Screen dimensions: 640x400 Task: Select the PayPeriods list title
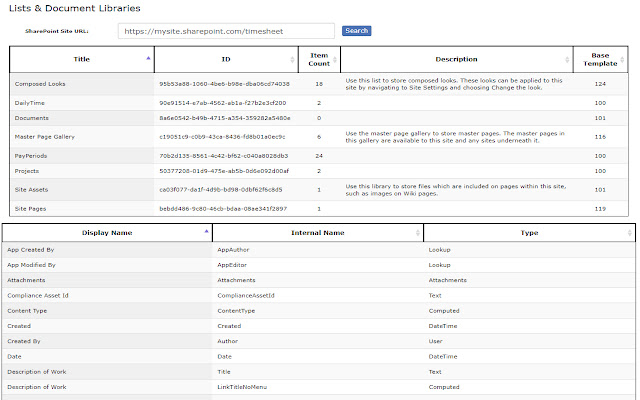32,156
